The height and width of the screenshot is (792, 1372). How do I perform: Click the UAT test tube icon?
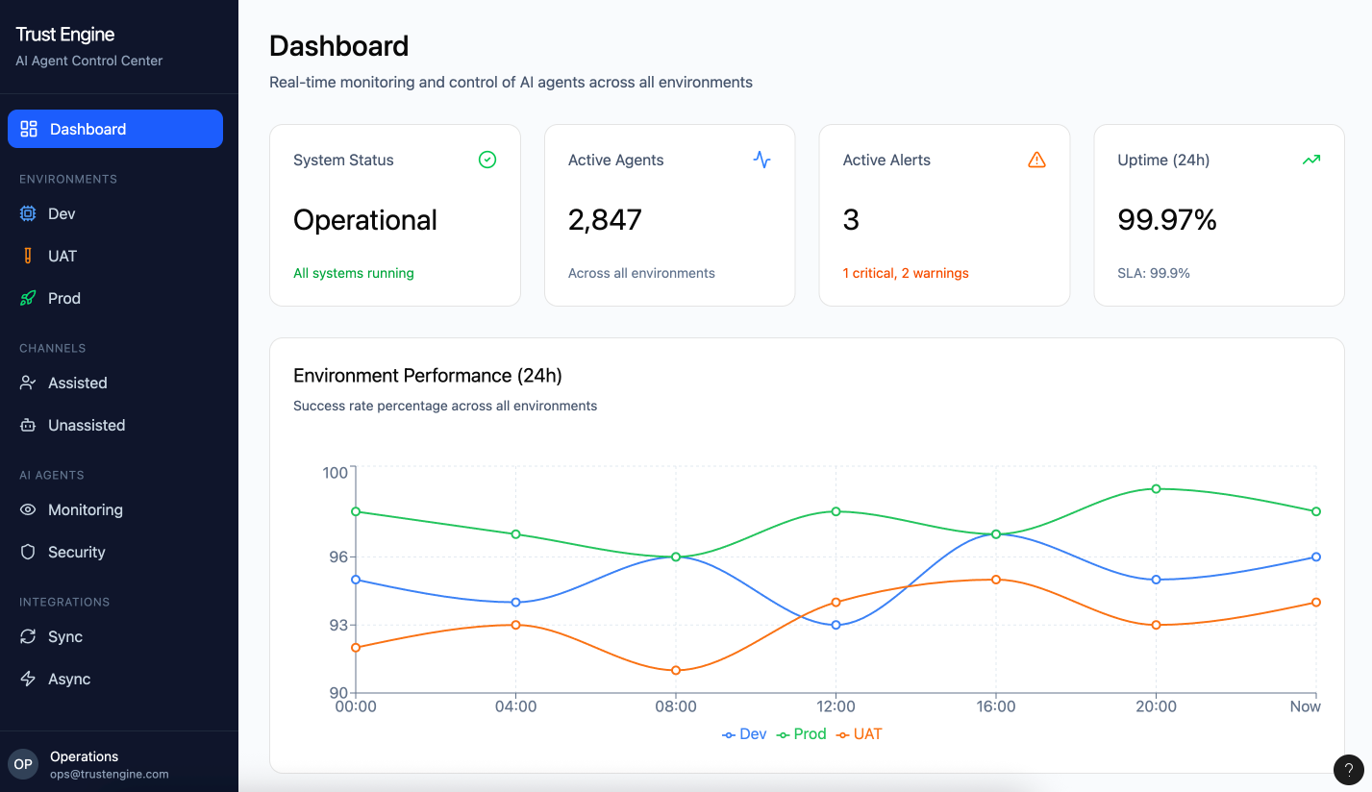click(28, 256)
